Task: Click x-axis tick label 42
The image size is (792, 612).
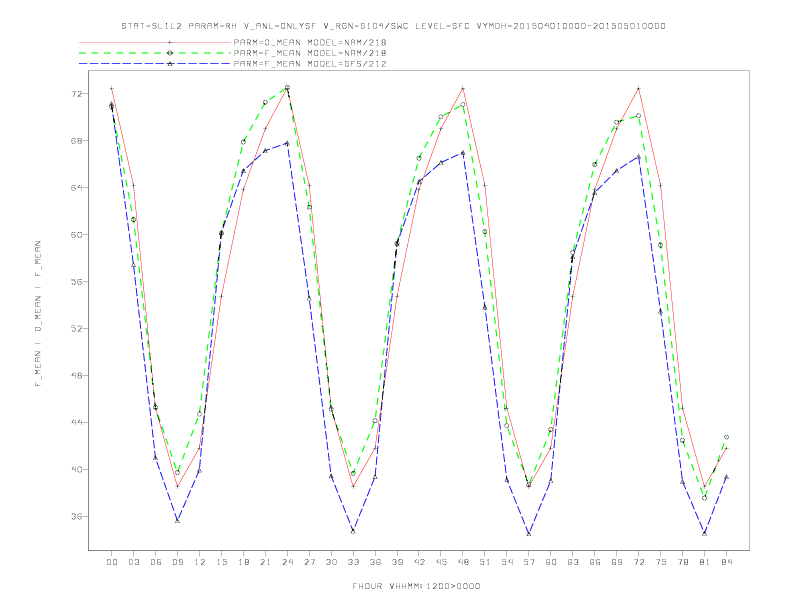Action: 419,562
